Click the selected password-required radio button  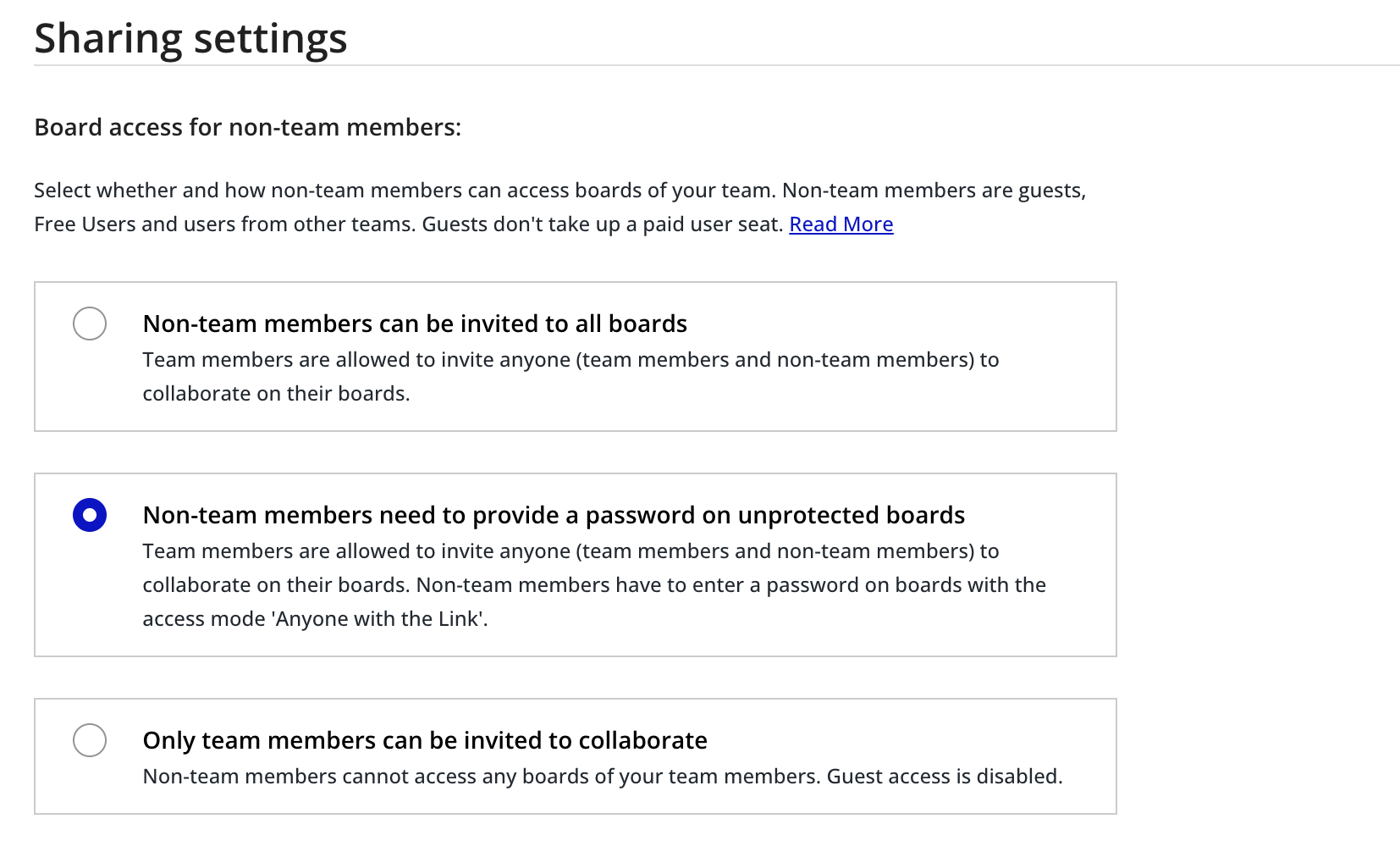(90, 515)
